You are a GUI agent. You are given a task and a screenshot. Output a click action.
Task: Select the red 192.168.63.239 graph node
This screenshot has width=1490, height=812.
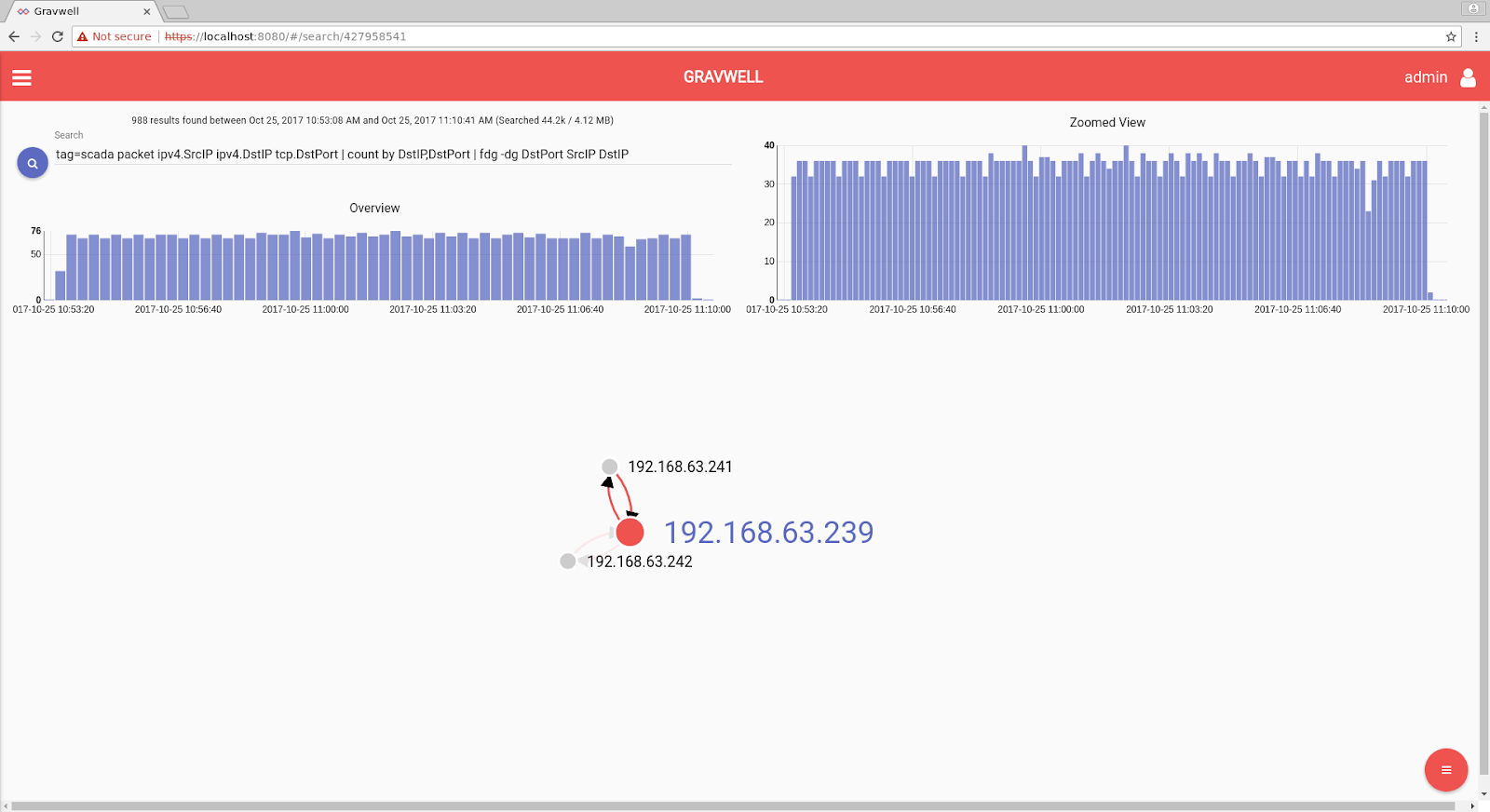(x=630, y=532)
